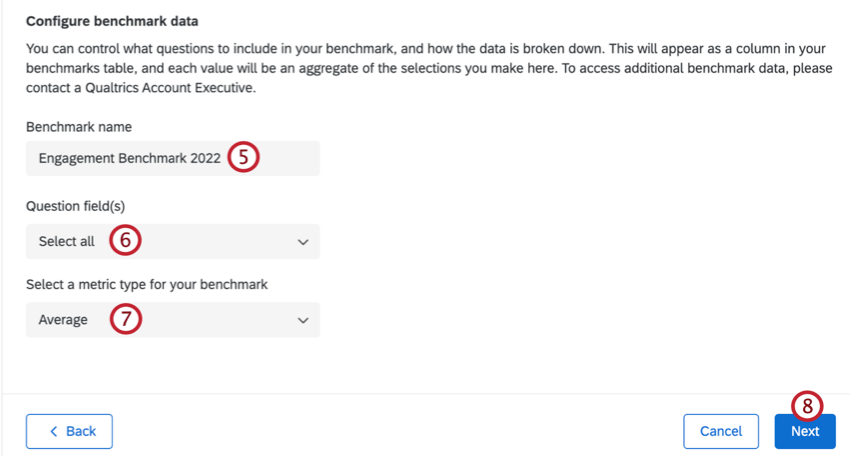Click the red step 8 marker

(807, 405)
